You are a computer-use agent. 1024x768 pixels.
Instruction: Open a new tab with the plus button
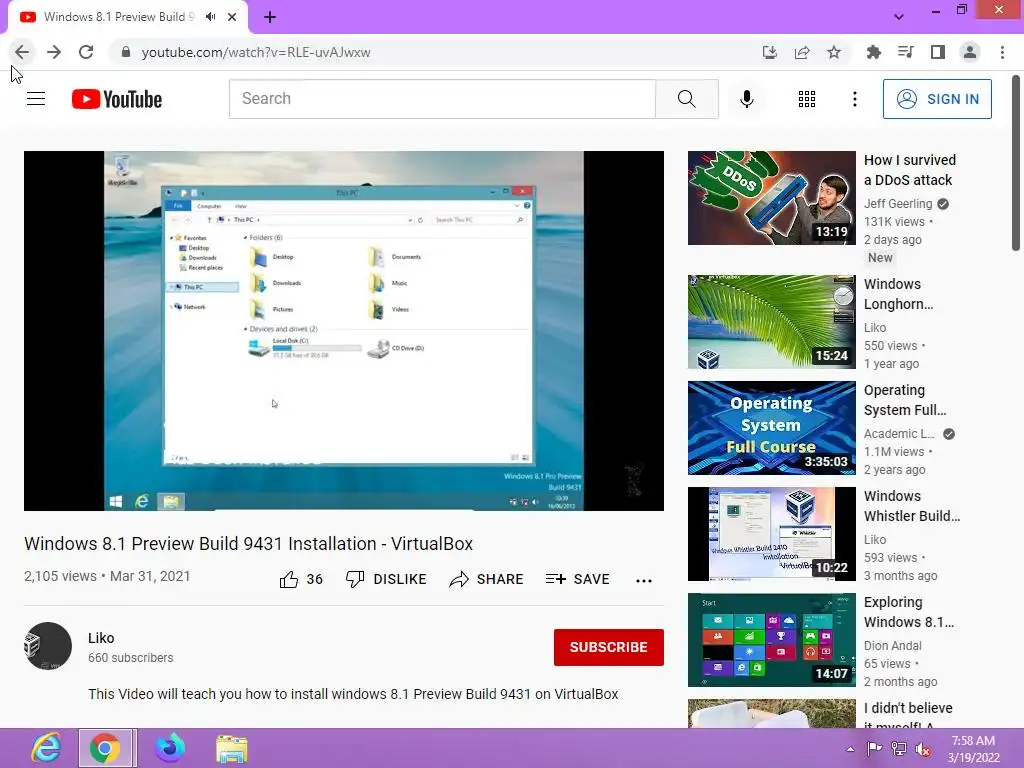270,17
